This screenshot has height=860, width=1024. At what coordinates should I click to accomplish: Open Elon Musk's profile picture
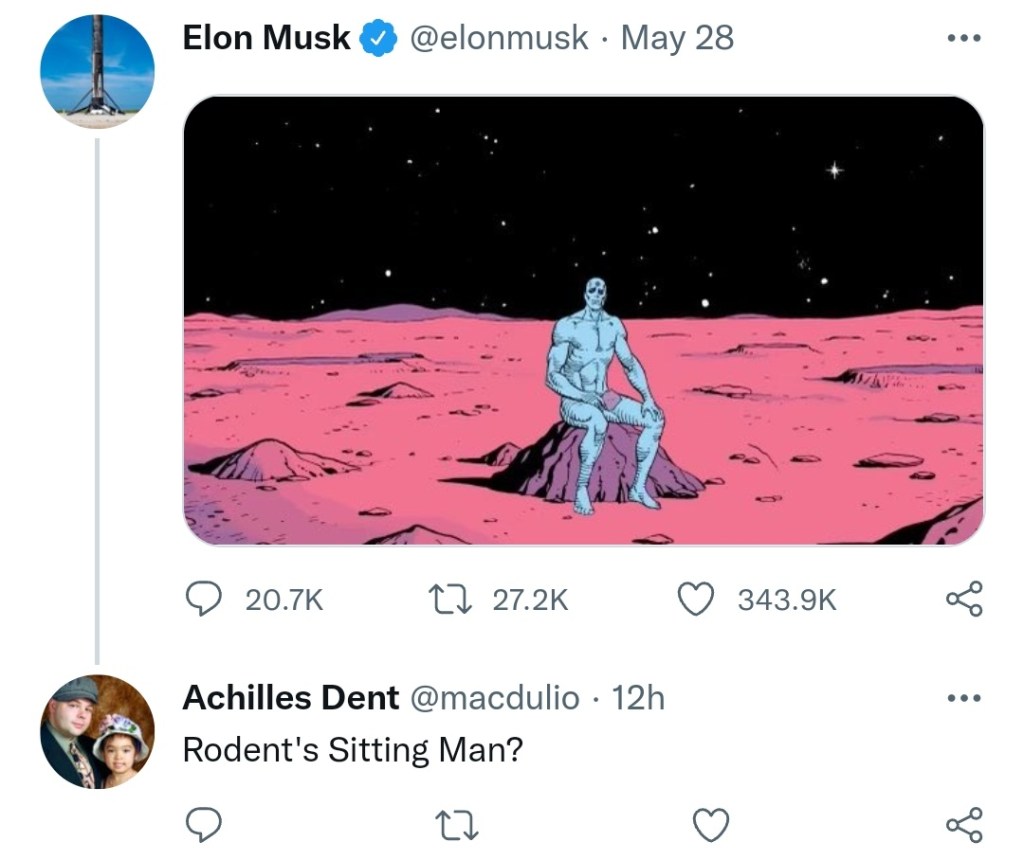(97, 71)
